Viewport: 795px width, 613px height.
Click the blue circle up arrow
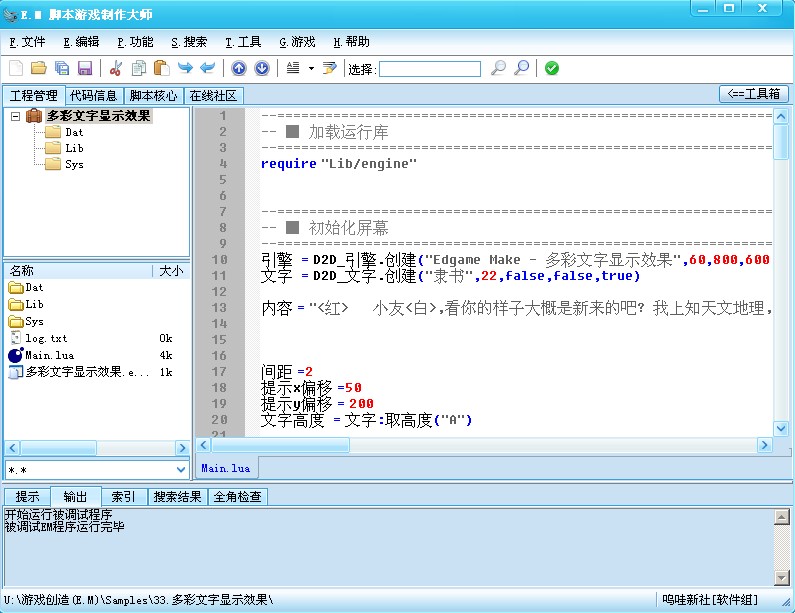coord(239,68)
